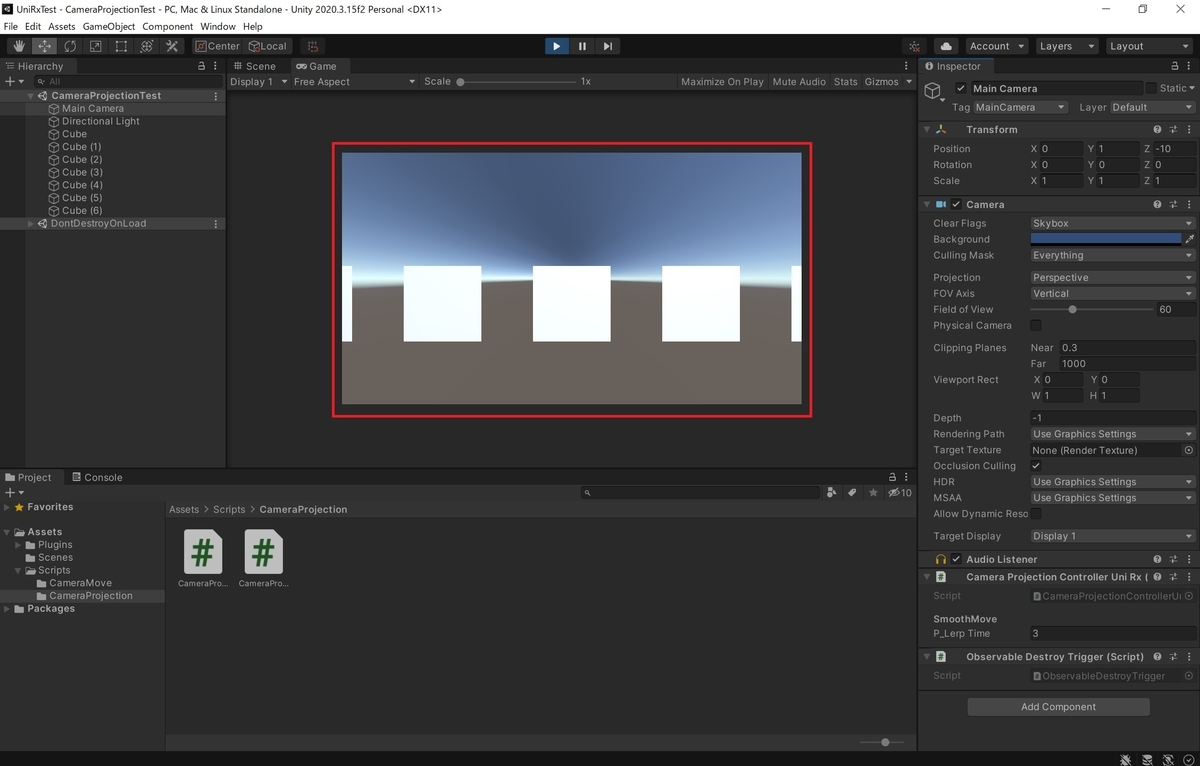Select the Hand tool in toolbar
1200x766 pixels.
[19, 46]
